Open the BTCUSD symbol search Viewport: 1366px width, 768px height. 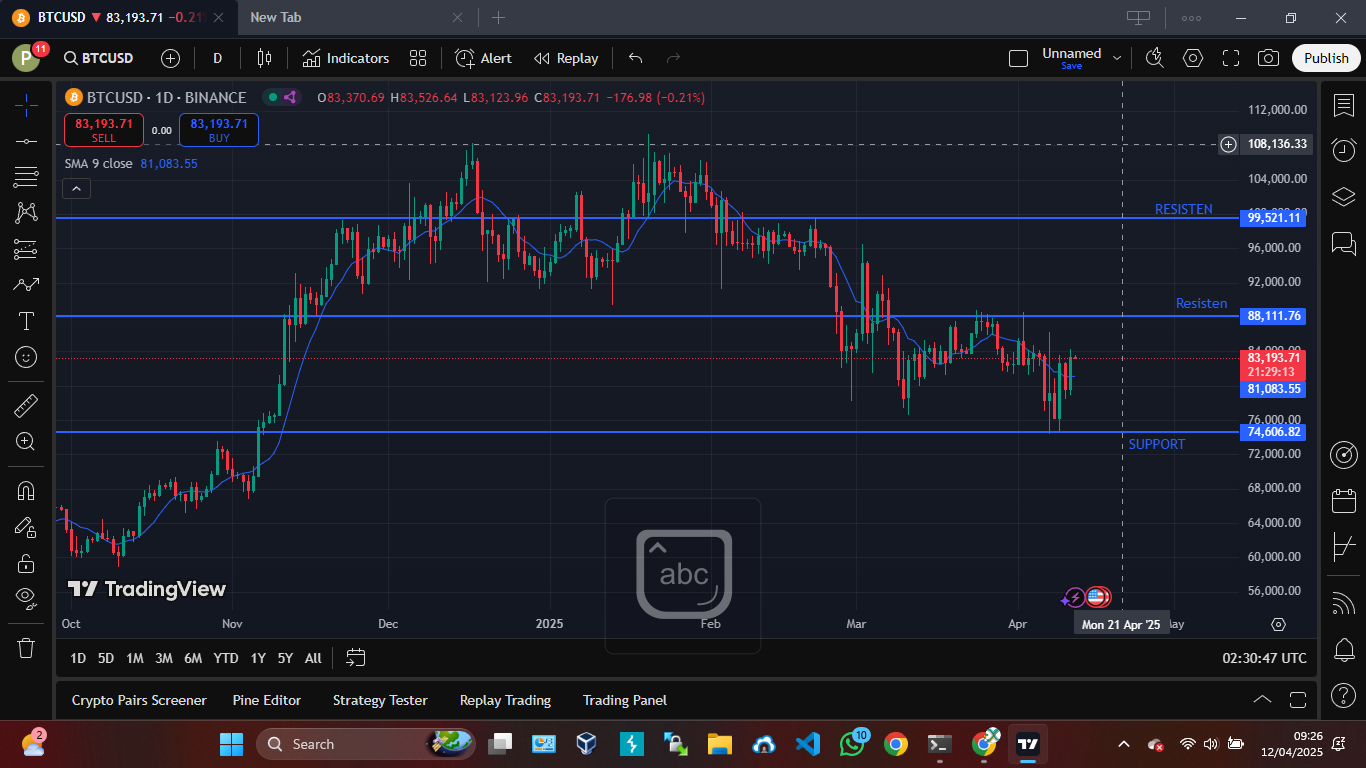(x=97, y=58)
